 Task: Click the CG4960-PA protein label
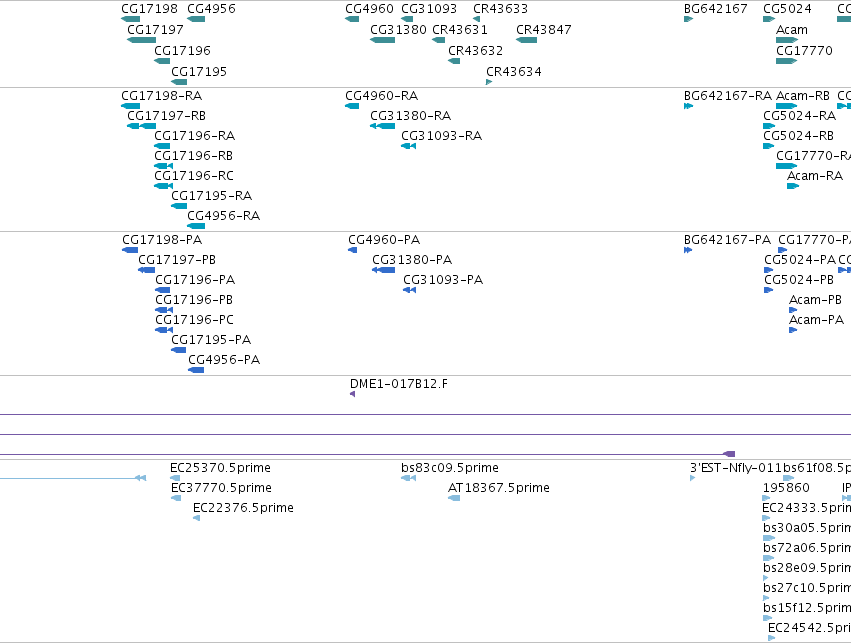(x=384, y=240)
